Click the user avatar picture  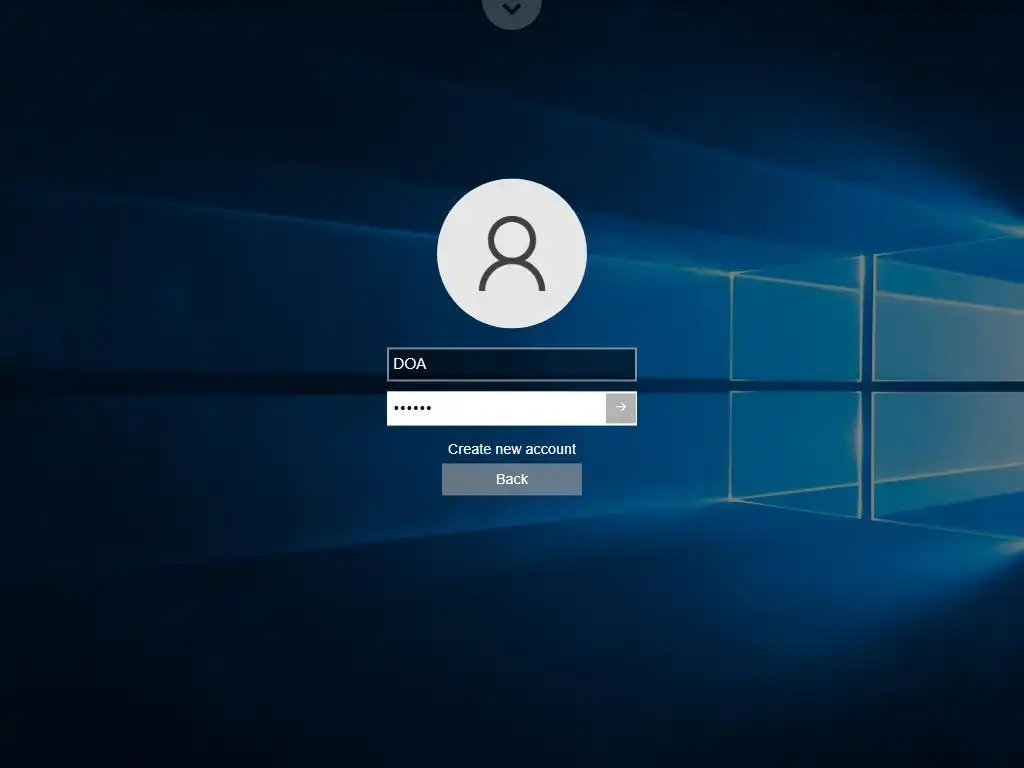point(512,253)
